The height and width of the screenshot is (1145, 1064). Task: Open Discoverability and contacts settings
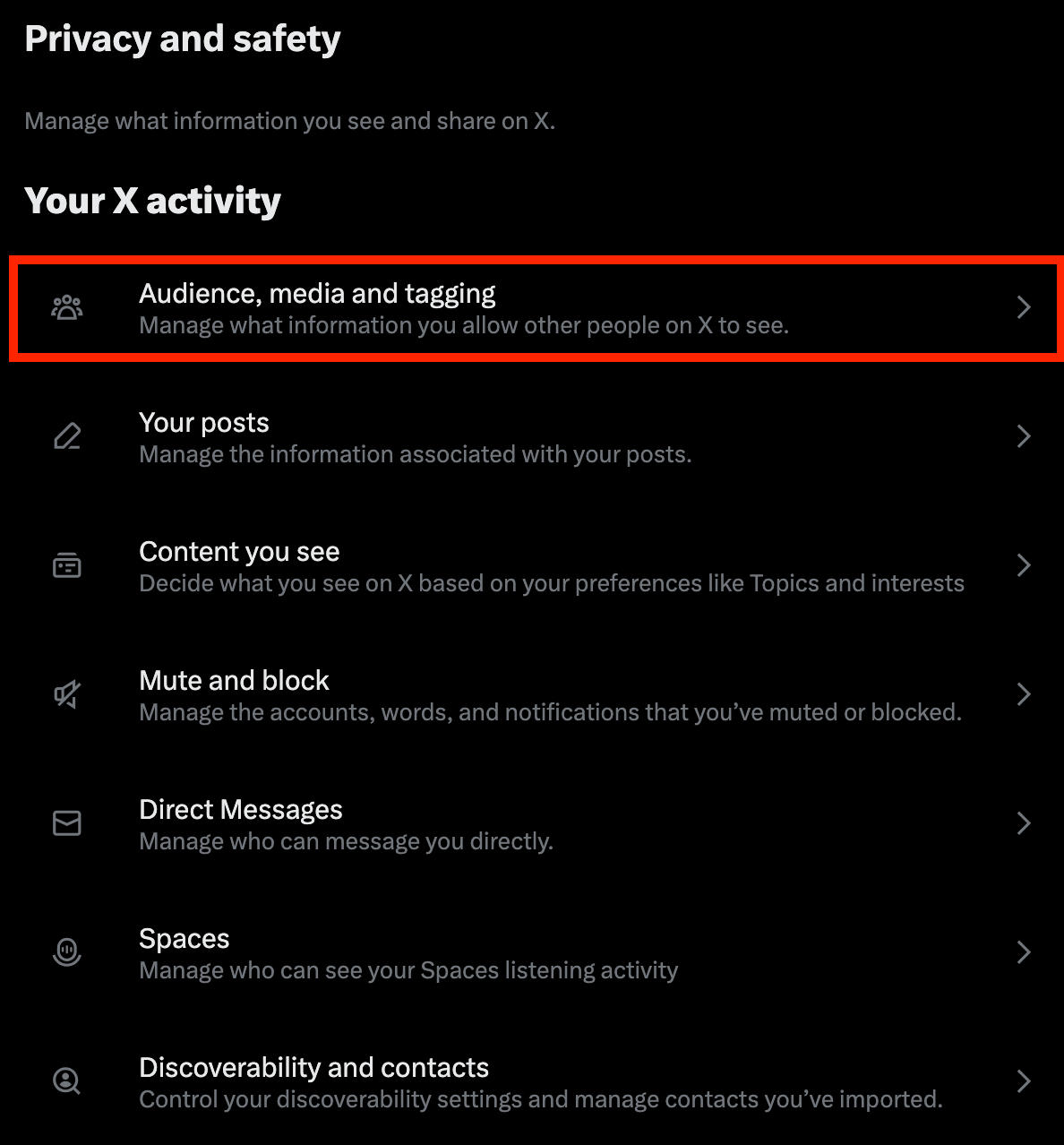pyautogui.click(x=313, y=1068)
